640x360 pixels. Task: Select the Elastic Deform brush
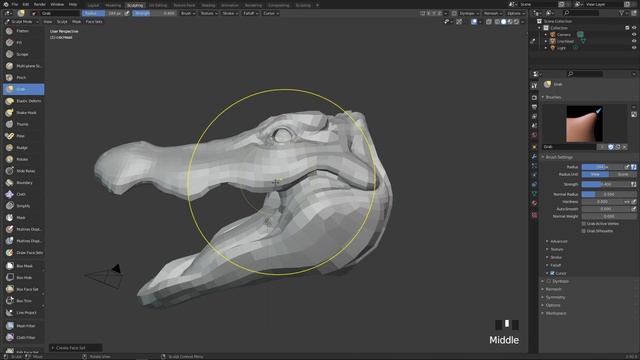(23, 101)
